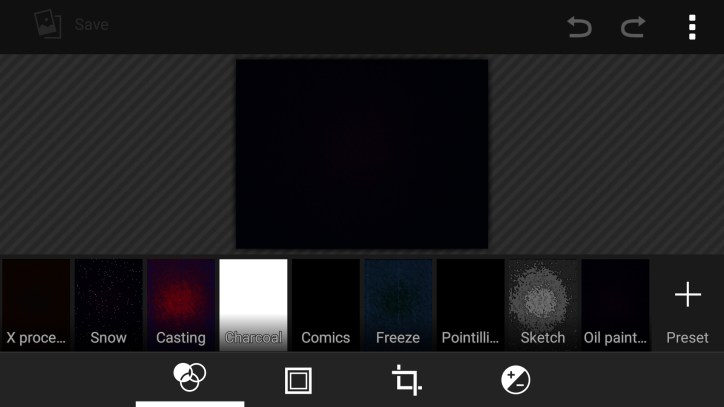Tap the photo editor app icon

click(47, 24)
